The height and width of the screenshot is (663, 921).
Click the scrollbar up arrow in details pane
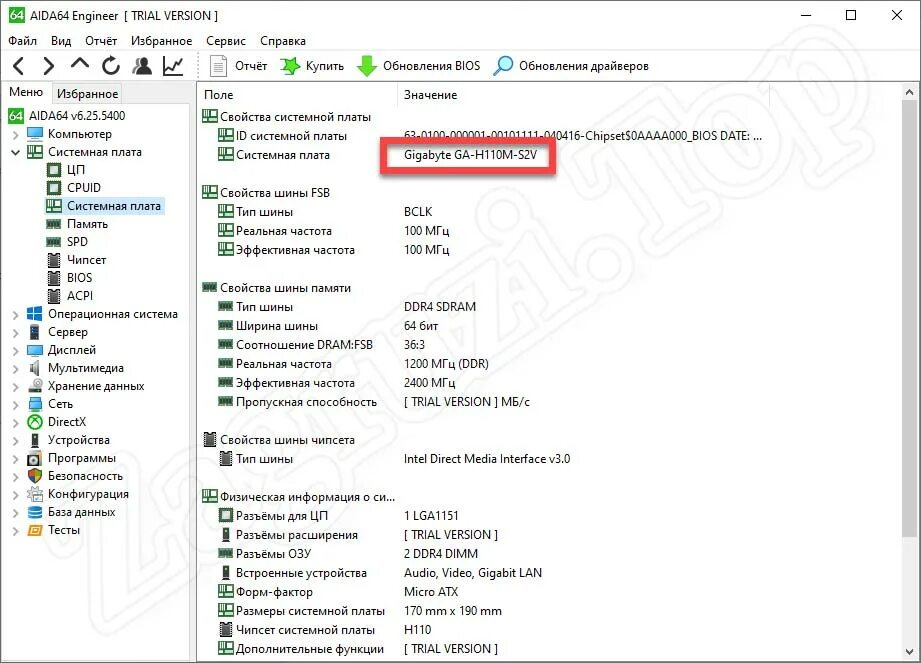pos(909,92)
